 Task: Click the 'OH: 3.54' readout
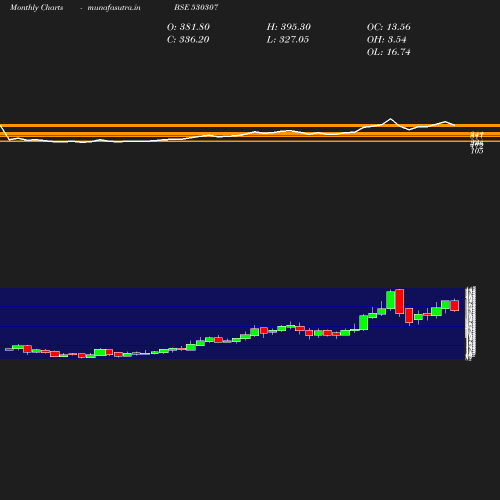[x=386, y=40]
